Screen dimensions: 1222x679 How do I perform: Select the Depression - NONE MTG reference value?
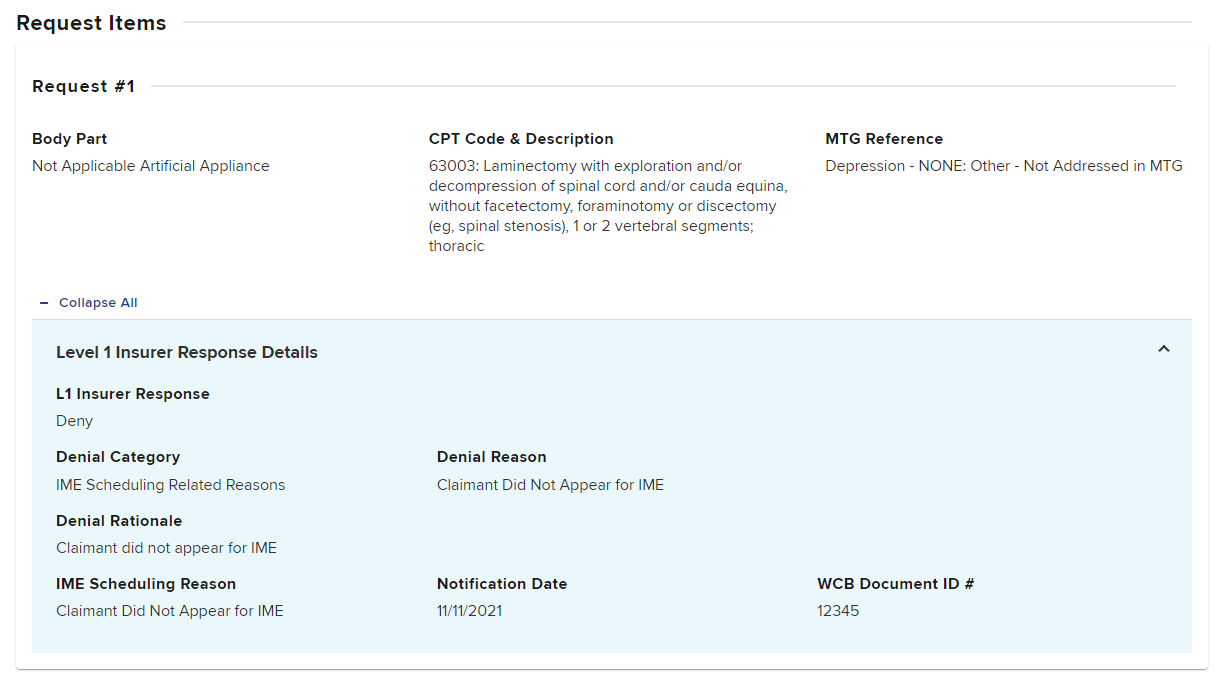1003,166
